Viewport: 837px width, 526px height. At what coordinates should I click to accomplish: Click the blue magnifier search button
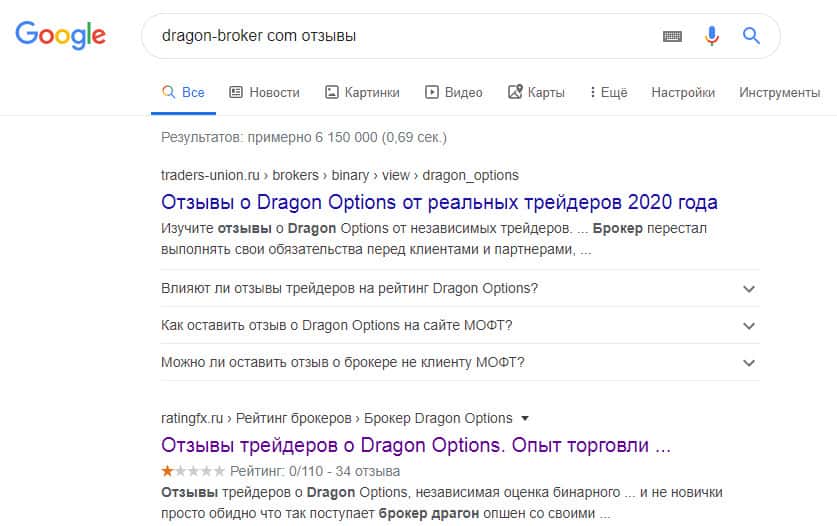pos(751,36)
